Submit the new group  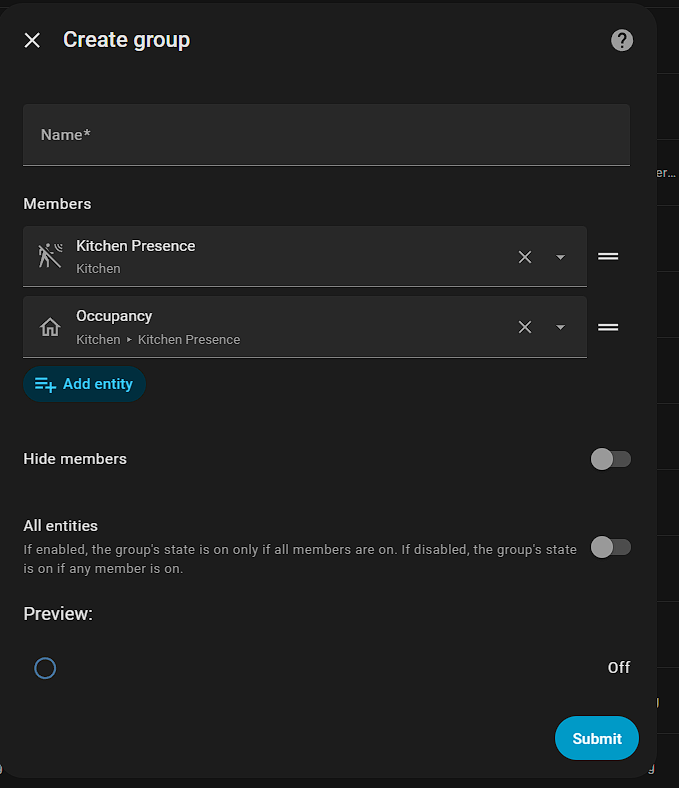(x=597, y=738)
